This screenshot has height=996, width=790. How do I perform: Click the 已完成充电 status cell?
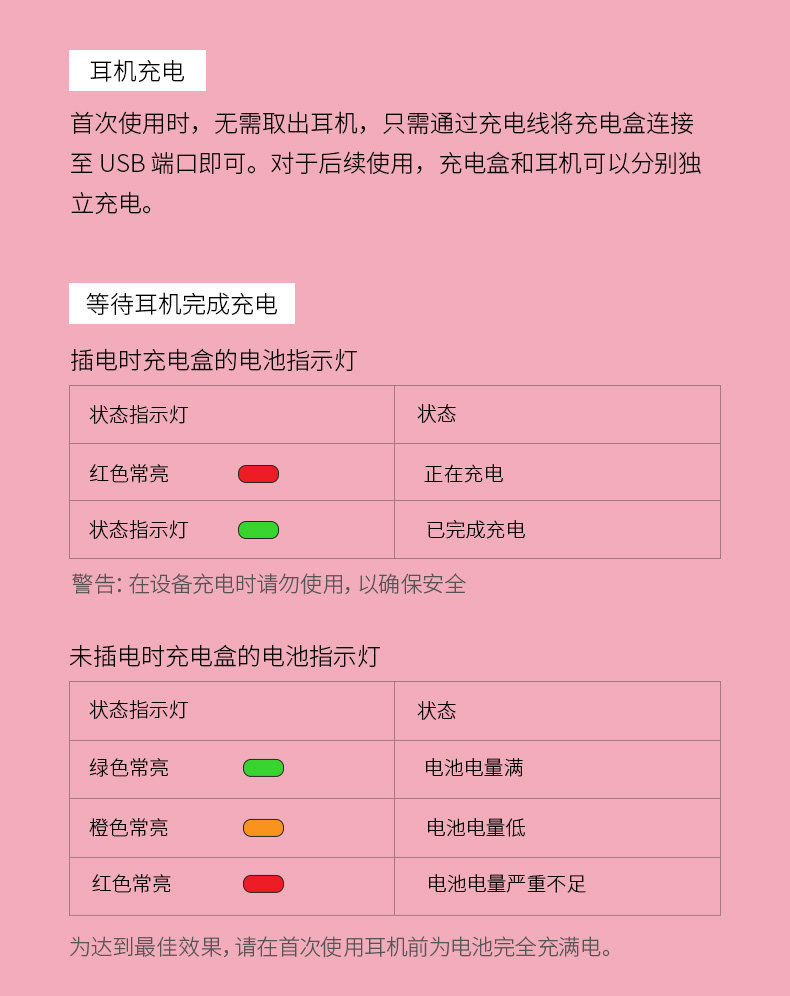point(475,530)
